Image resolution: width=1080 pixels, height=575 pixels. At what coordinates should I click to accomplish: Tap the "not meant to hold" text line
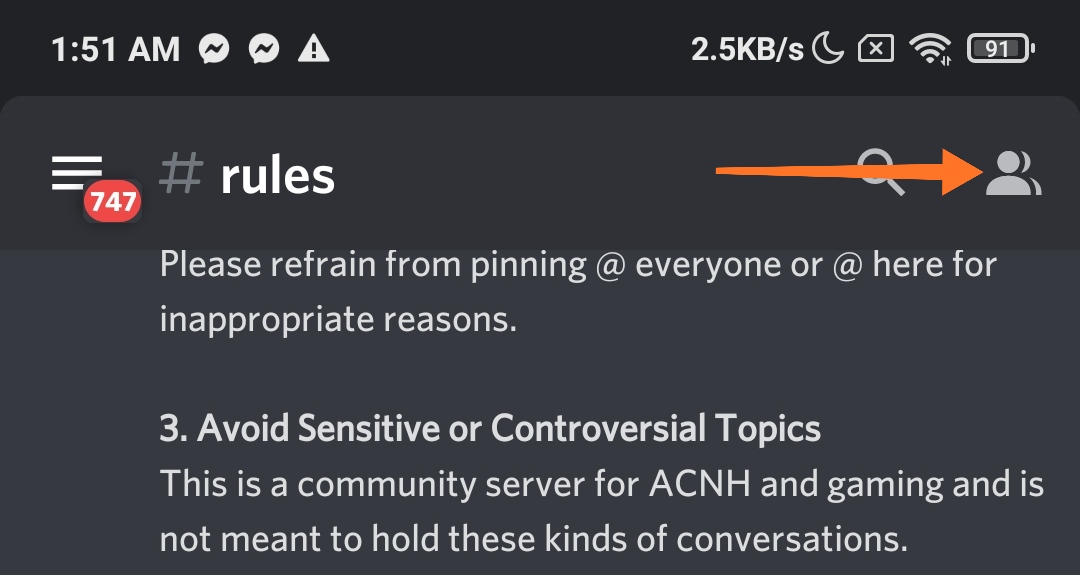533,539
